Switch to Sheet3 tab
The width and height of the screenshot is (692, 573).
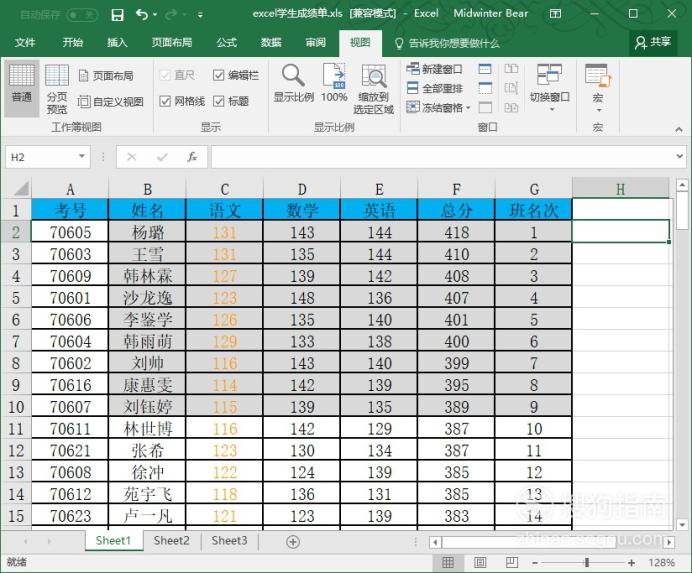(x=229, y=541)
